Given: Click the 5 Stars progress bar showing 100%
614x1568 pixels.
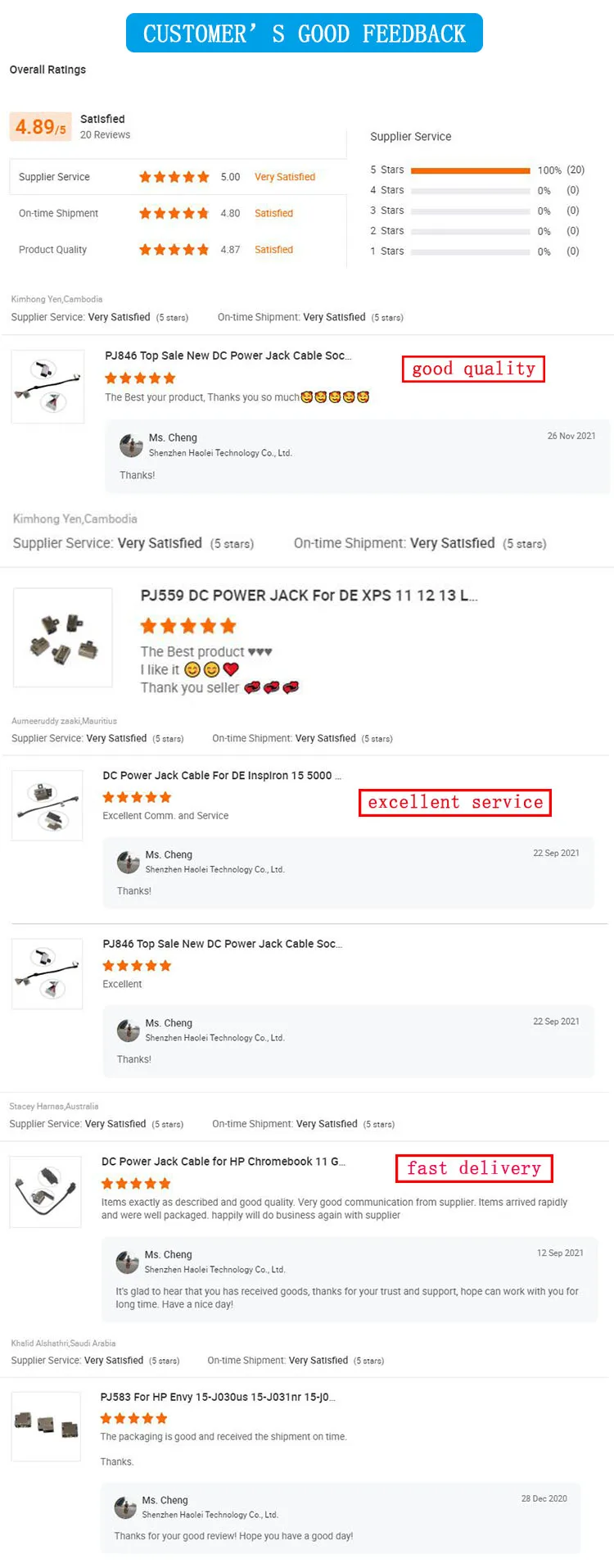Looking at the screenshot, I should [x=471, y=170].
